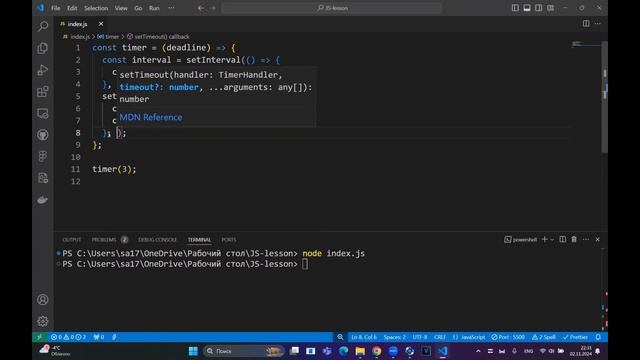Open Run and Debug view
The height and width of the screenshot is (360, 640).
pyautogui.click(x=43, y=70)
